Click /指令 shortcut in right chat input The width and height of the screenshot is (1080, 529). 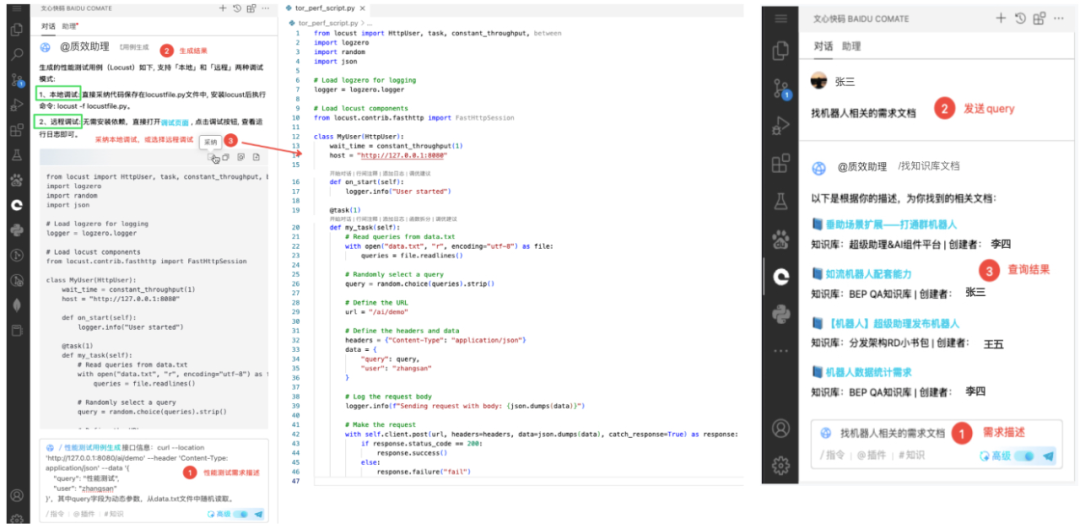[832, 455]
